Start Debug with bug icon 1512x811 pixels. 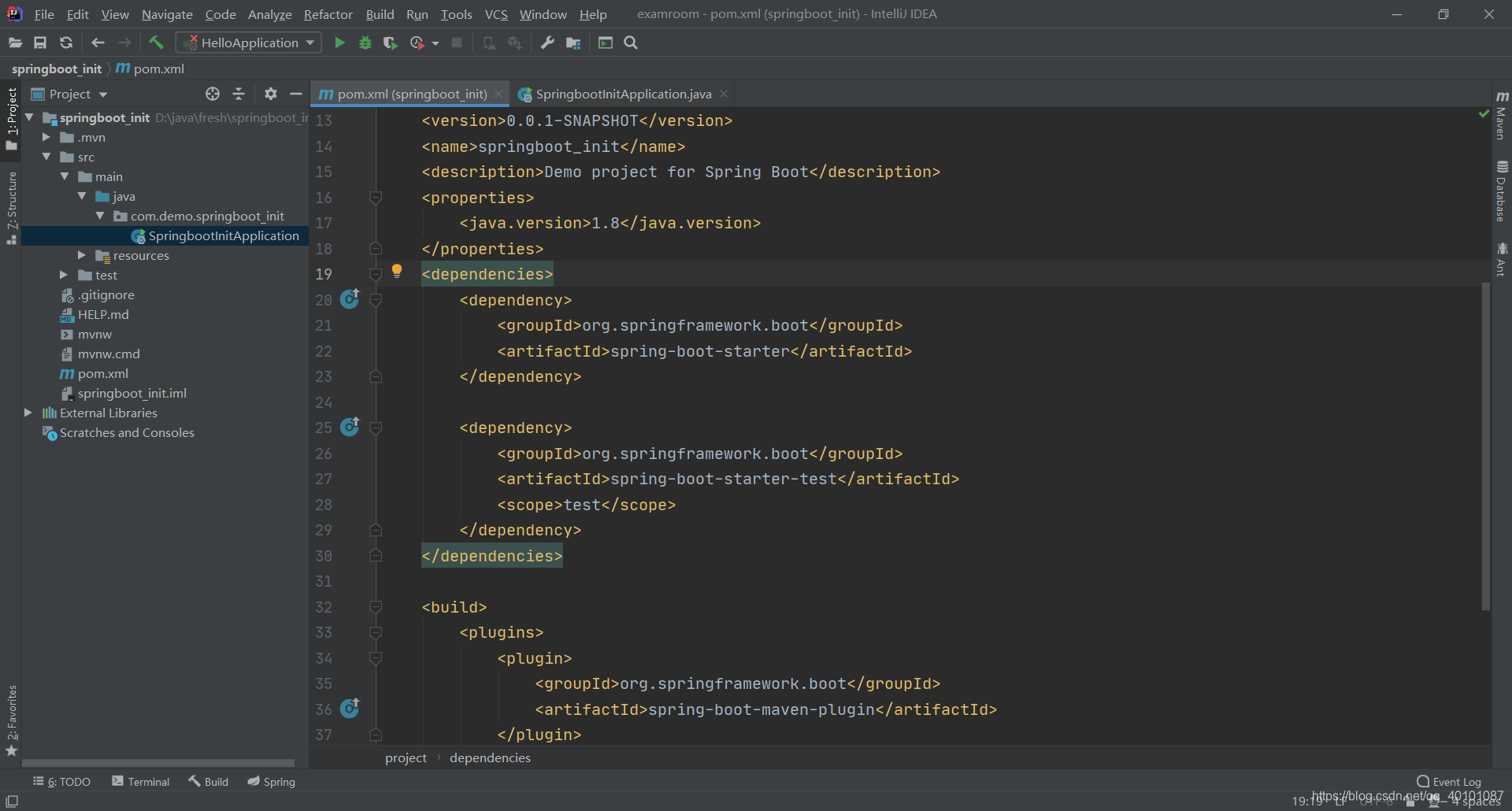click(x=365, y=43)
